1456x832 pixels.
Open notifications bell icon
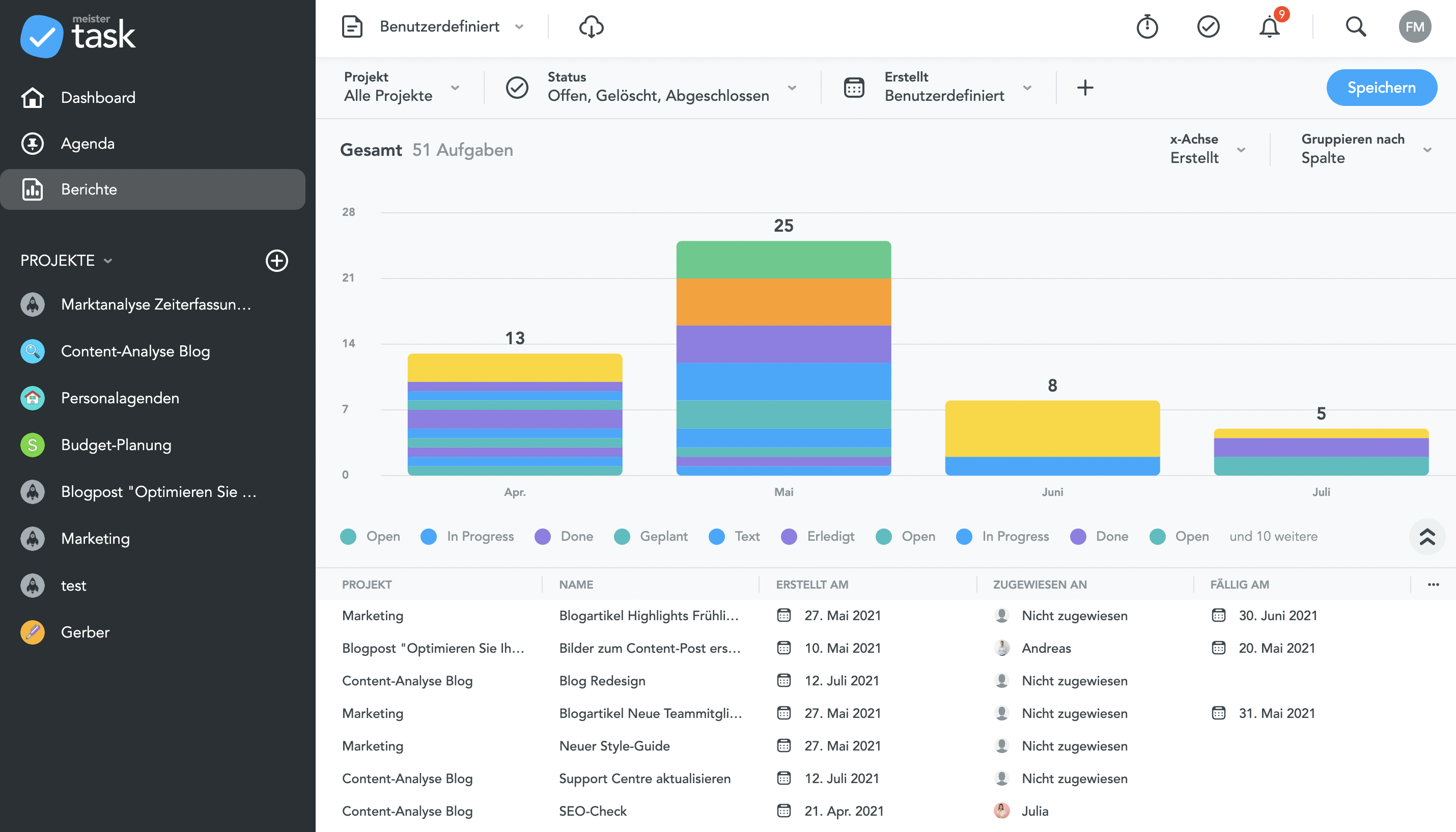click(x=1269, y=27)
